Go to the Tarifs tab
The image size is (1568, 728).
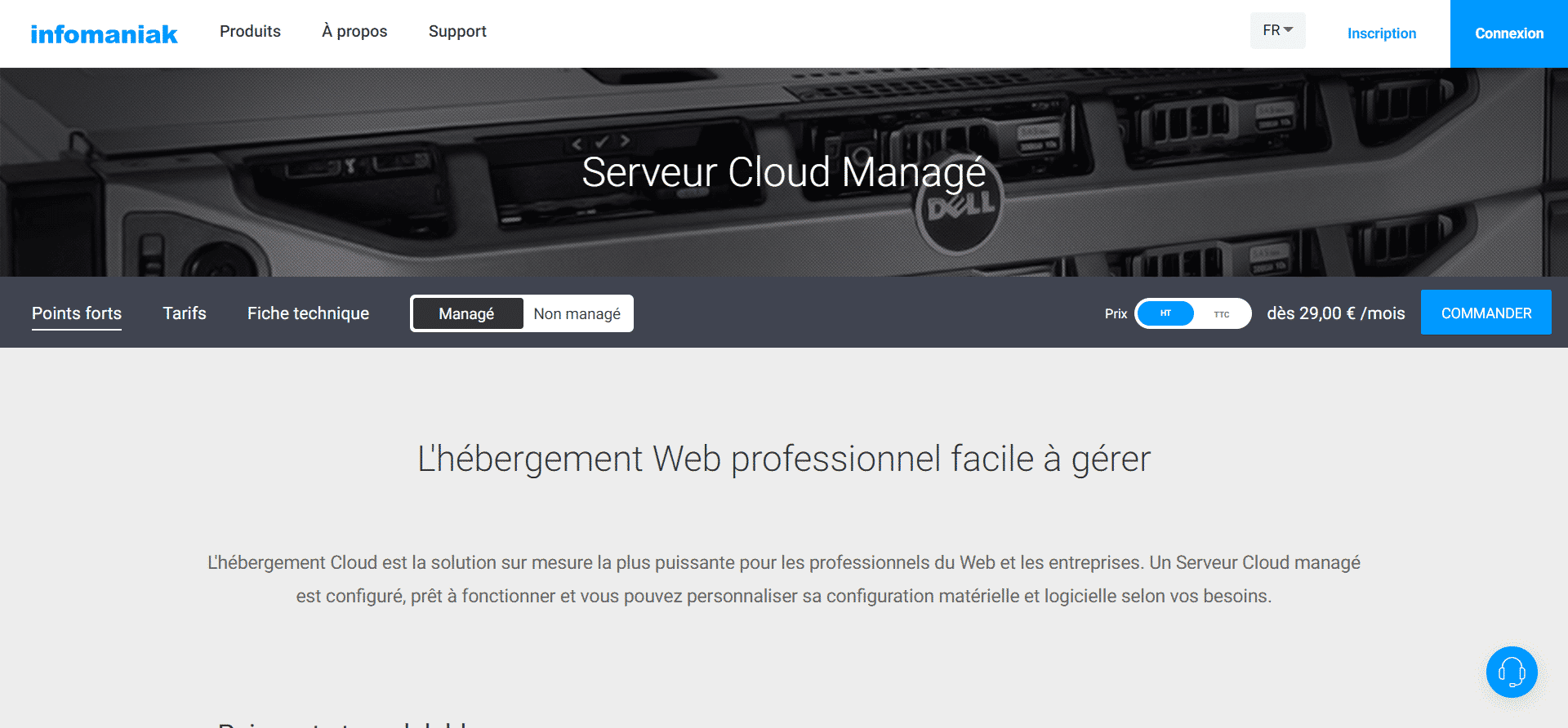click(x=185, y=313)
